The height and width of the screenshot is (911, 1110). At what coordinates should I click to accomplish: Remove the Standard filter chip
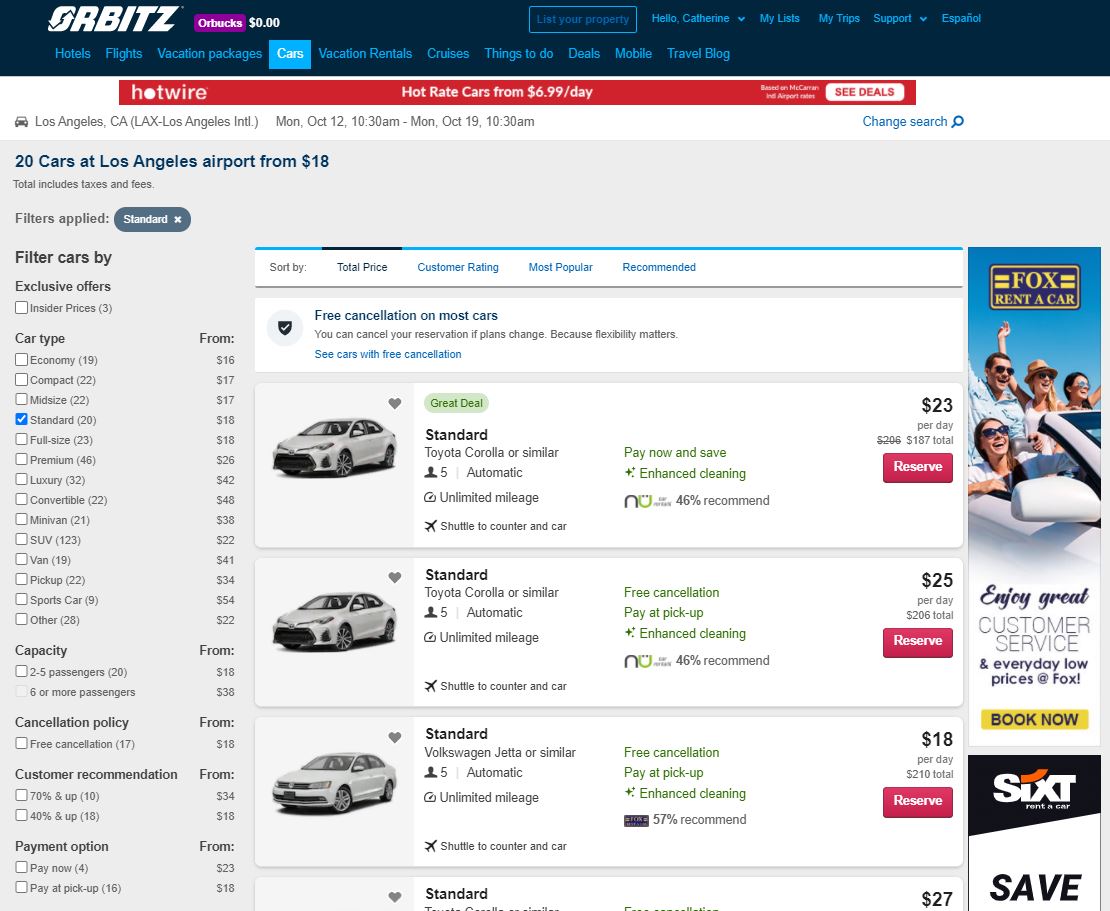[178, 219]
